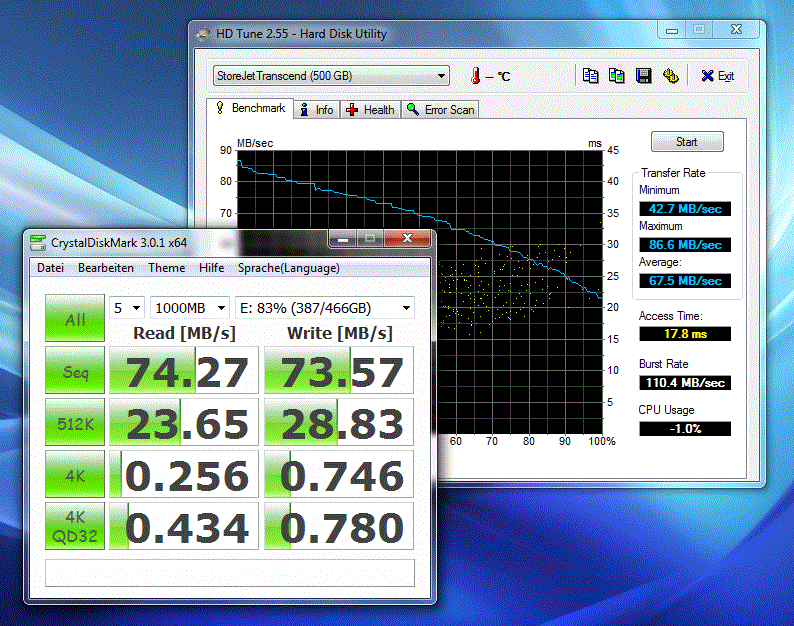The height and width of the screenshot is (626, 794).
Task: Click the CrystalDiskMark title bar app icon
Action: click(38, 243)
